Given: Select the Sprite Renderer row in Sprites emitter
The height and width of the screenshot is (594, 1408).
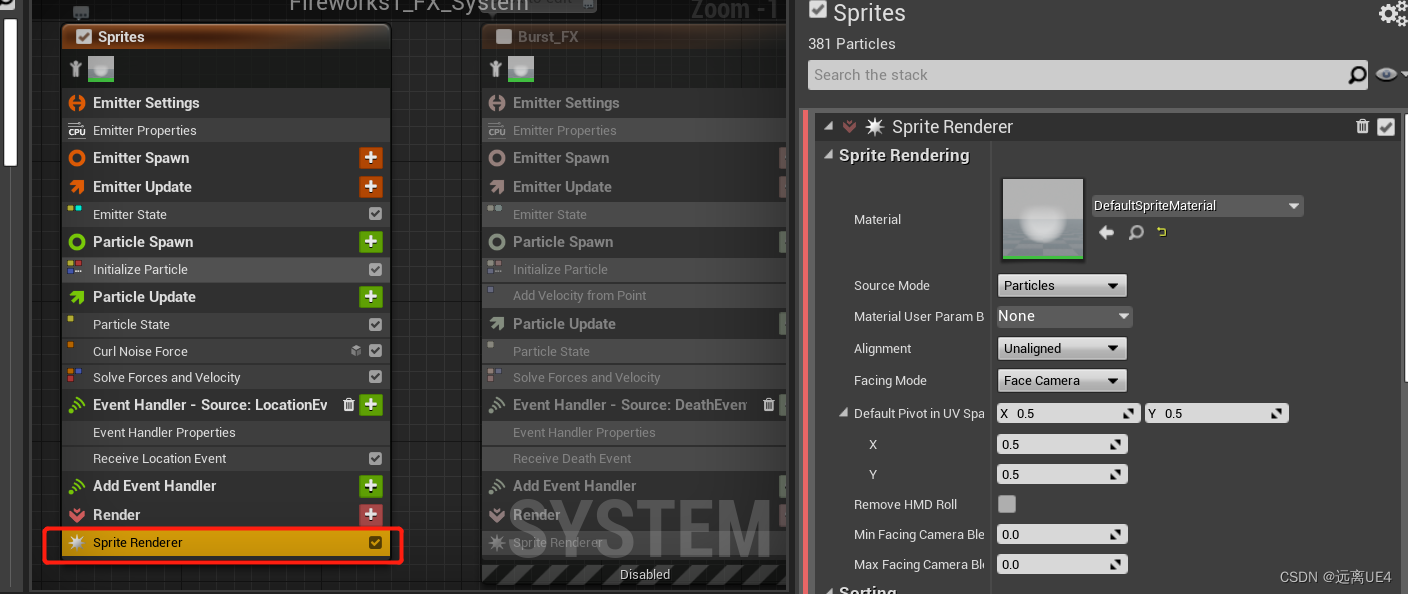Looking at the screenshot, I should click(225, 542).
